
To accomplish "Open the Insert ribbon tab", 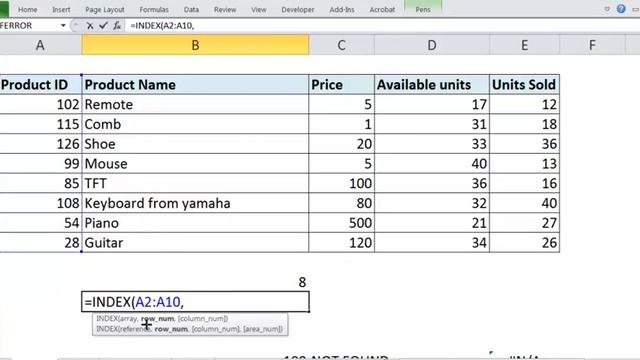I will [x=61, y=9].
